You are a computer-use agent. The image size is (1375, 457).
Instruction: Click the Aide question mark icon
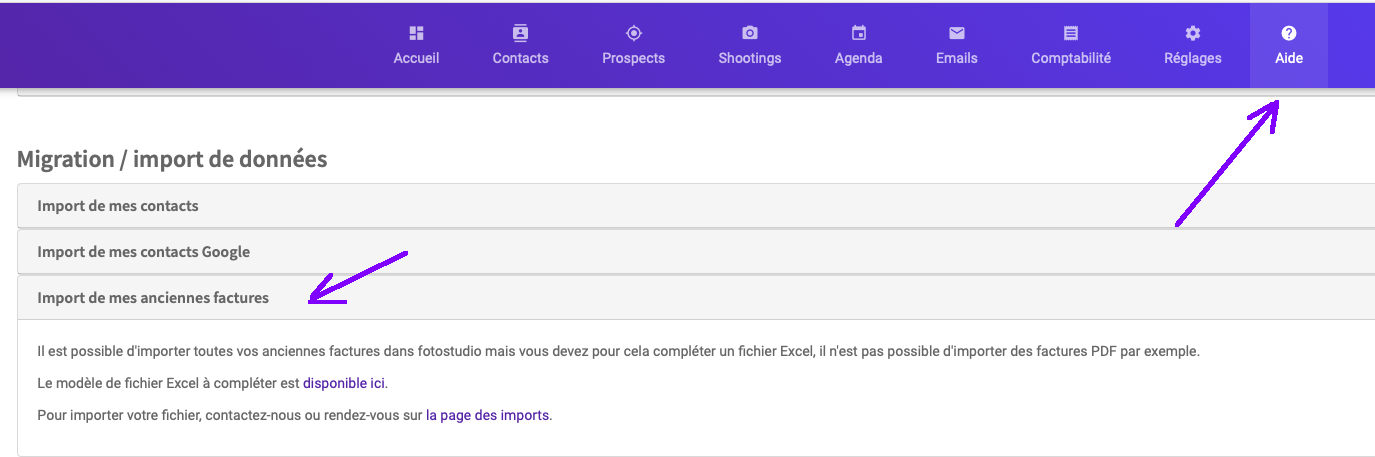pos(1289,33)
